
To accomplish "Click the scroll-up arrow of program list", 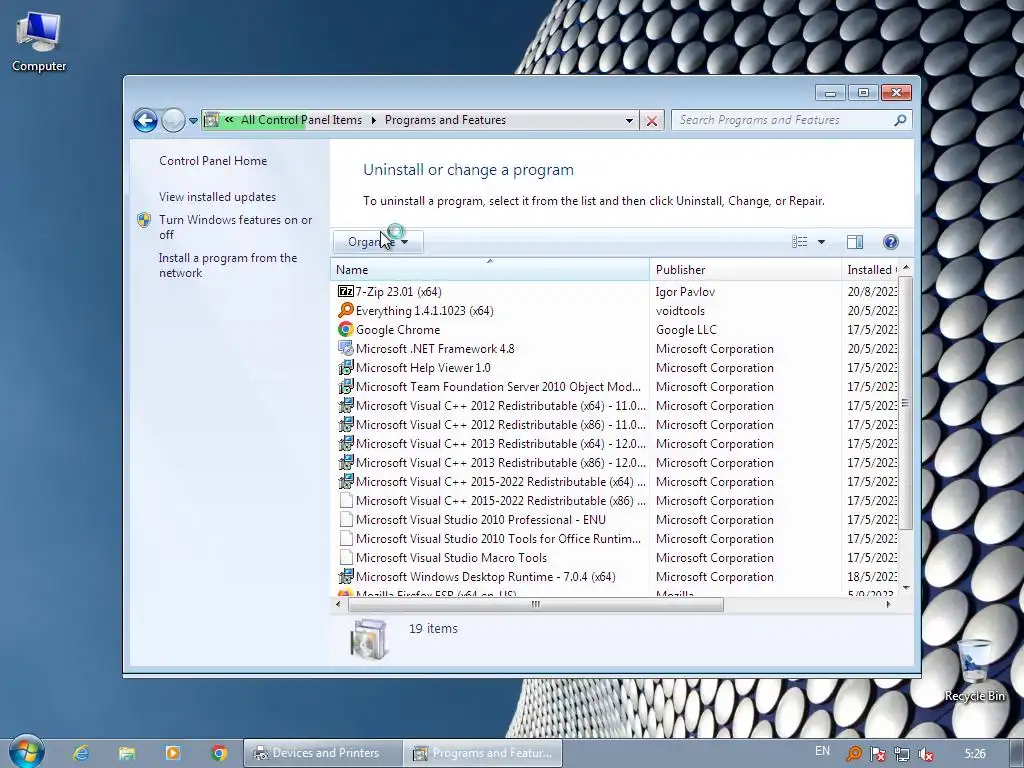I will 905,267.
